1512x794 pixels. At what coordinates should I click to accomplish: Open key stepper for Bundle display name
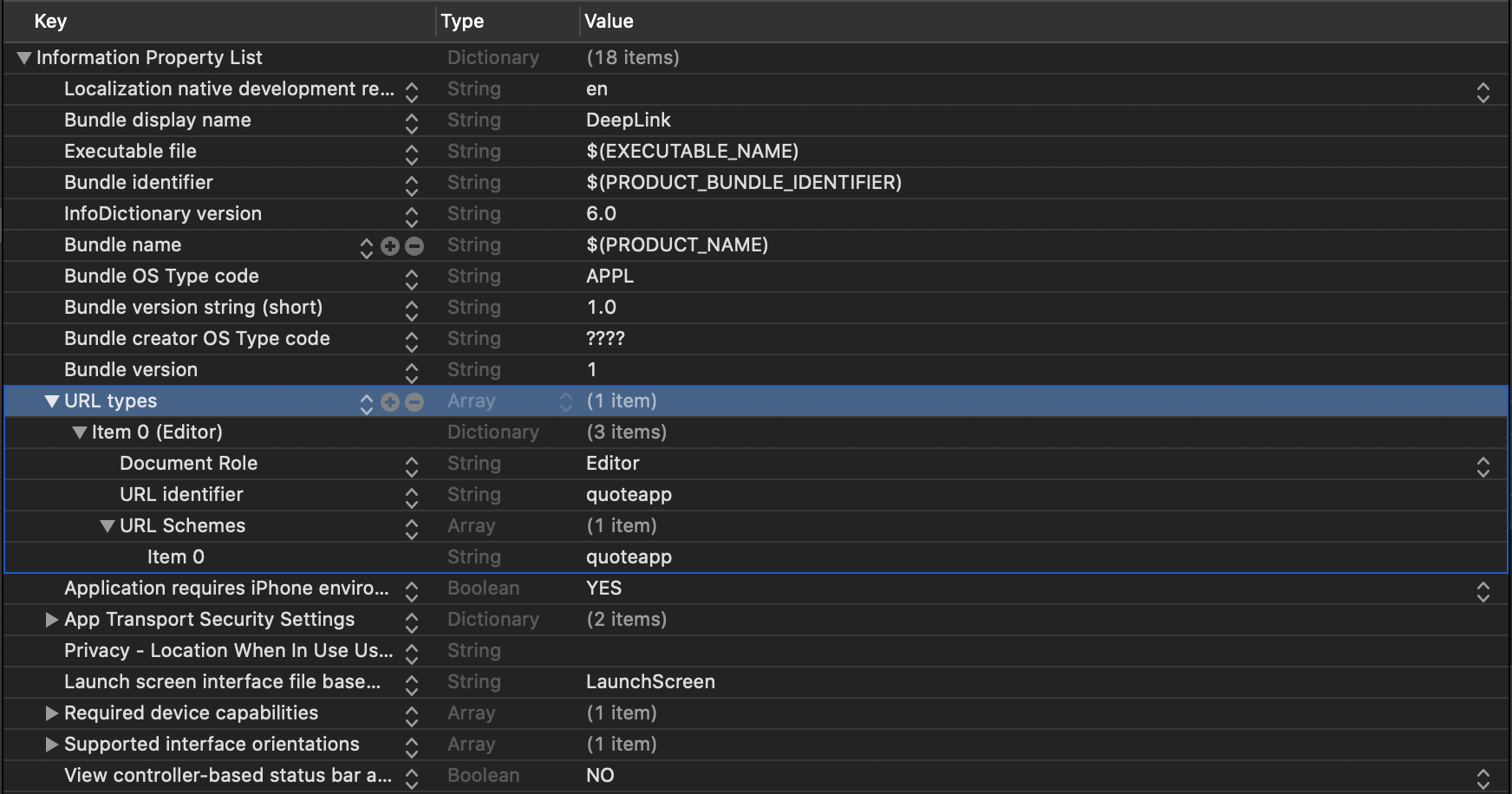[412, 123]
